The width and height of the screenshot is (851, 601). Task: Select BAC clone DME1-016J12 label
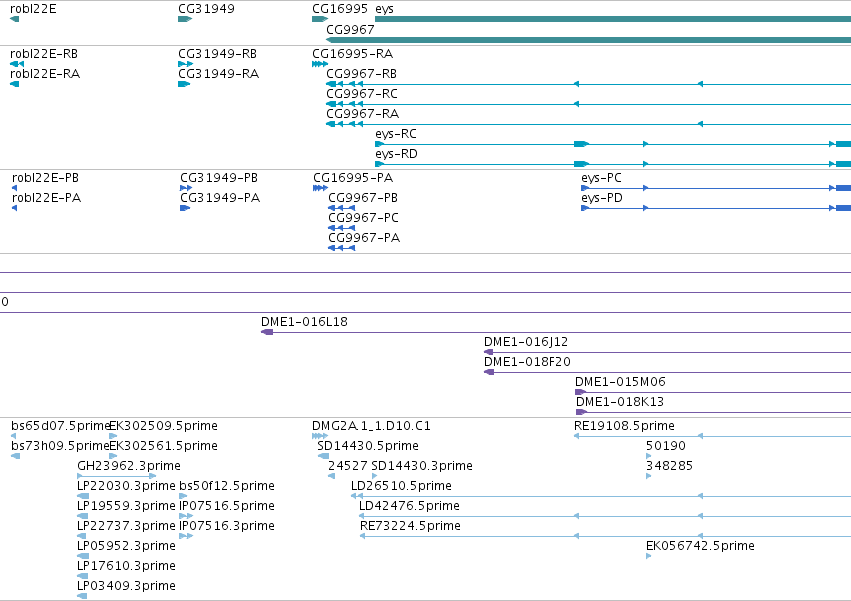(526, 342)
